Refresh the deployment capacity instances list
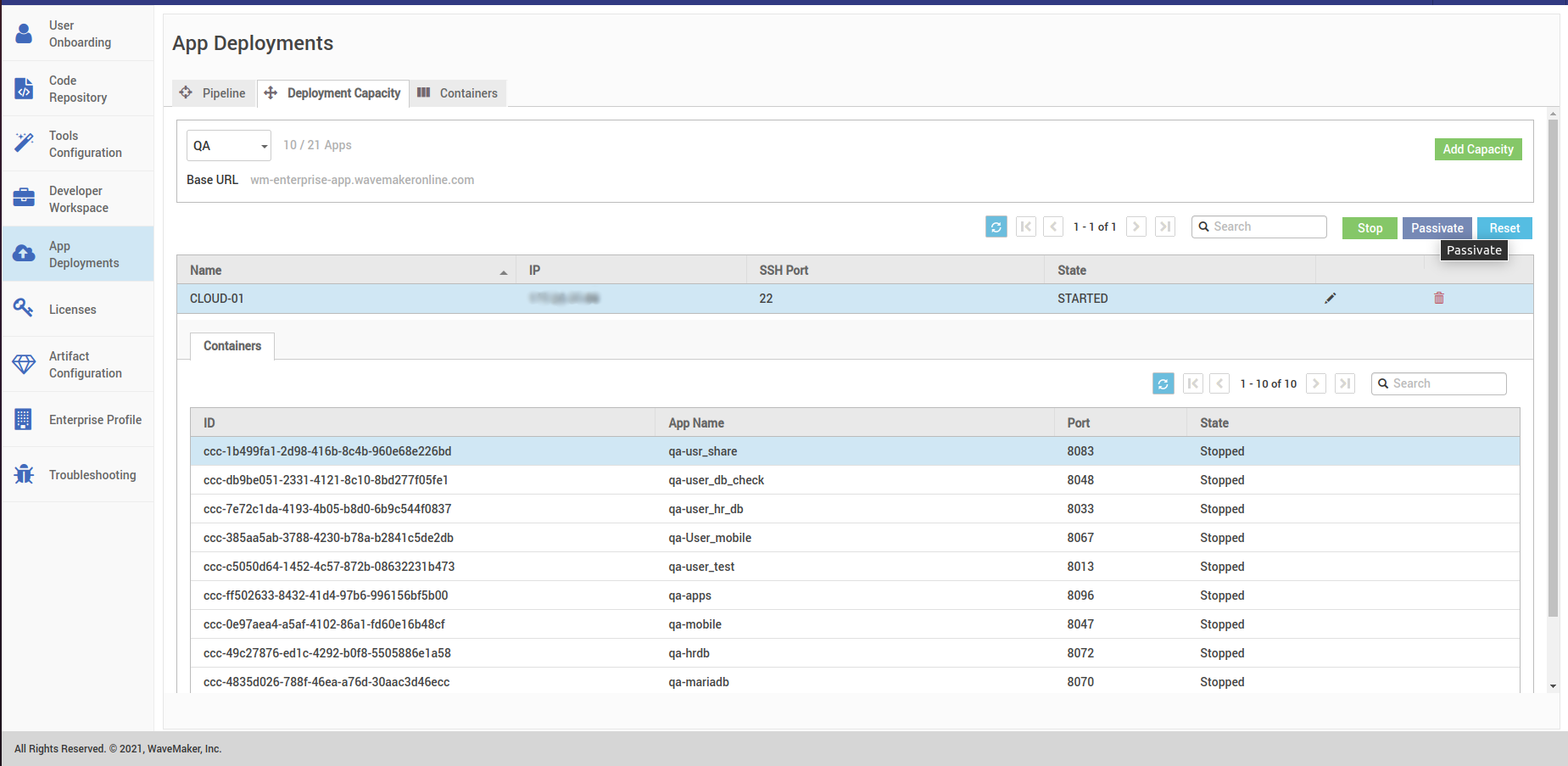This screenshot has height=766, width=1568. click(x=996, y=226)
